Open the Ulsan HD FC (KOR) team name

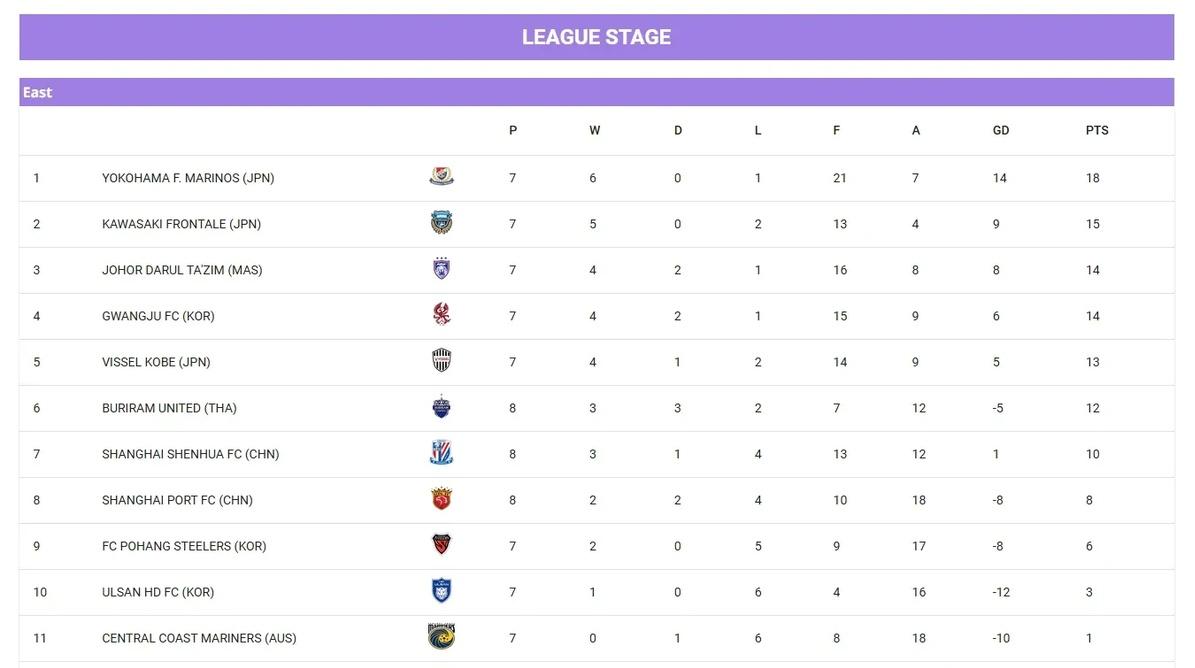click(158, 593)
